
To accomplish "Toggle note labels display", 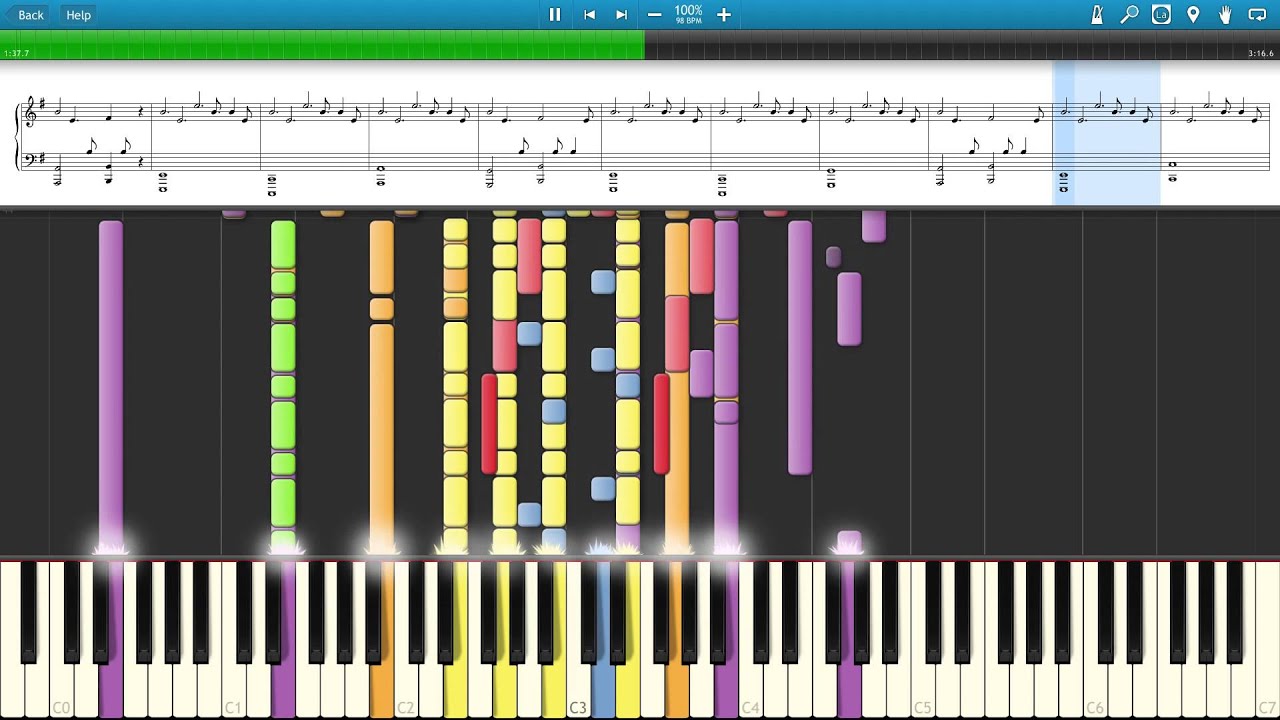I will [x=1161, y=15].
